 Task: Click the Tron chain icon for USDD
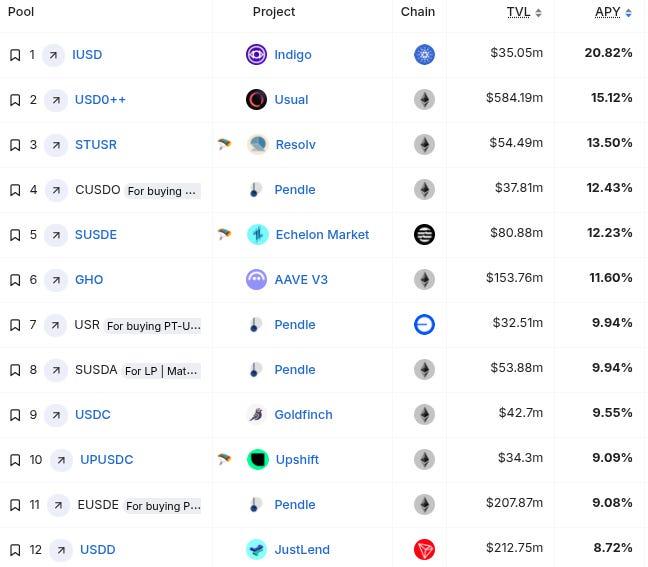pos(424,550)
